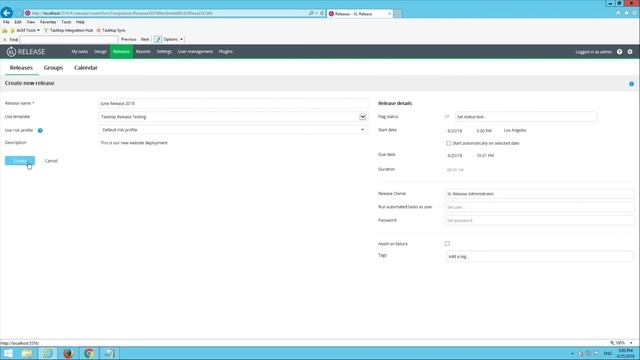Open browser Favorites menu

point(48,22)
